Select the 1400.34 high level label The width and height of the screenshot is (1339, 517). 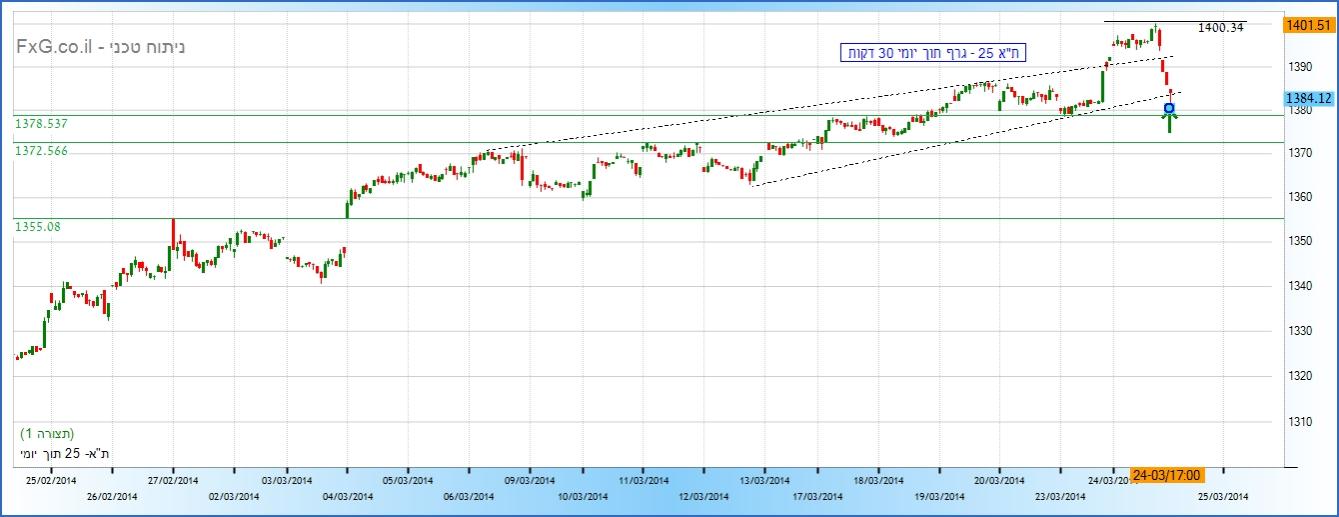click(1219, 28)
